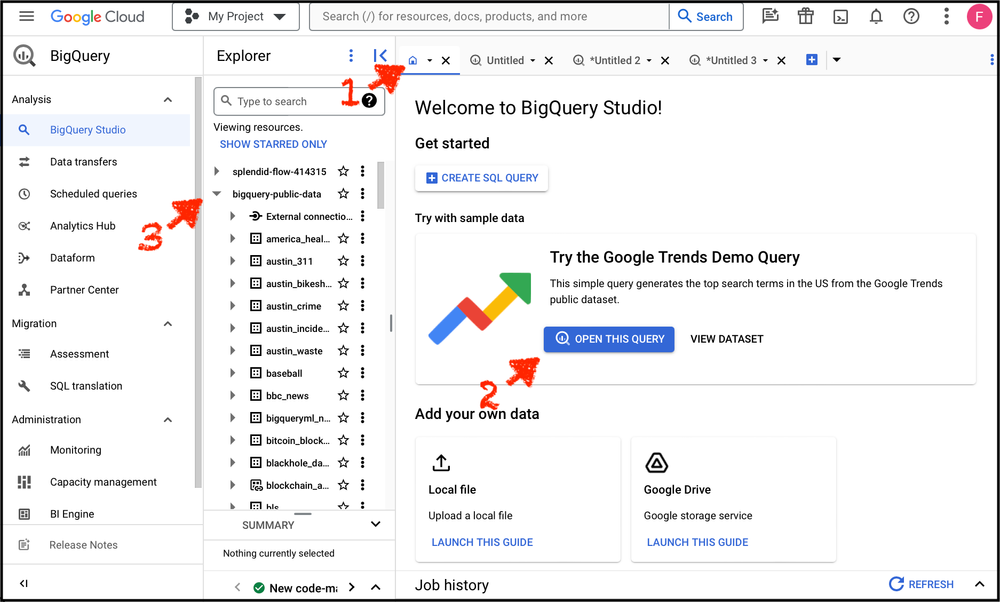
Task: Open Scheduled queries from the sidebar
Action: click(x=91, y=193)
